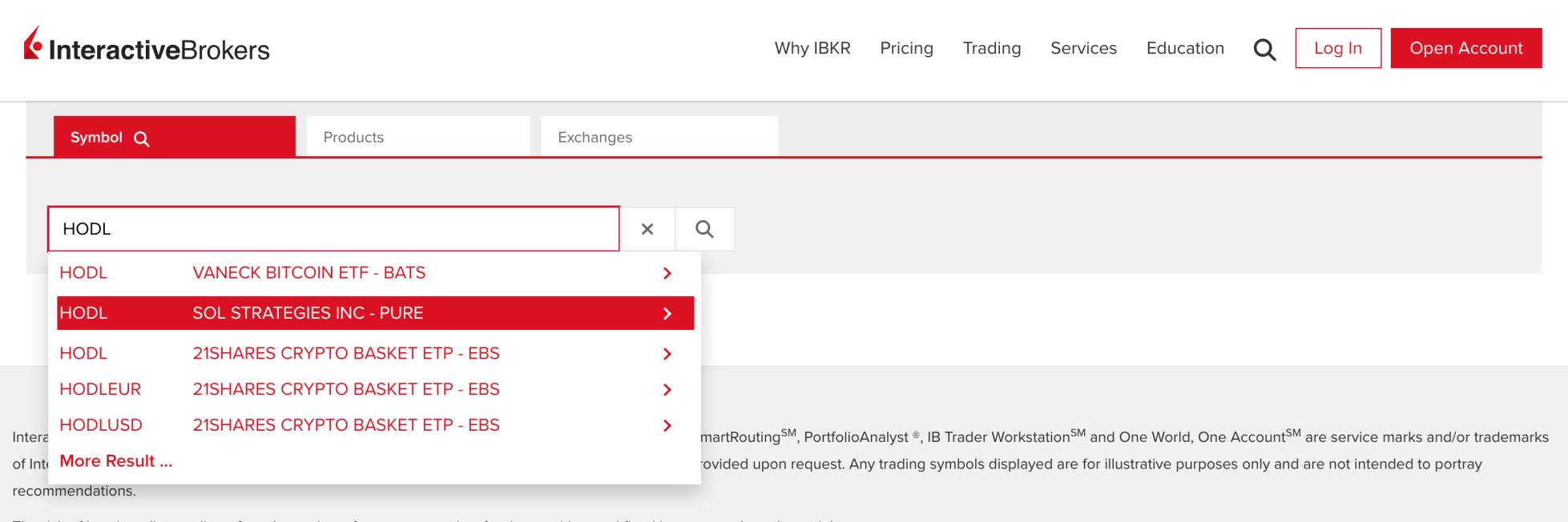Screen dimensions: 1568x522
Task: Click chevron on HODL 21SHARES row
Action: [x=667, y=353]
